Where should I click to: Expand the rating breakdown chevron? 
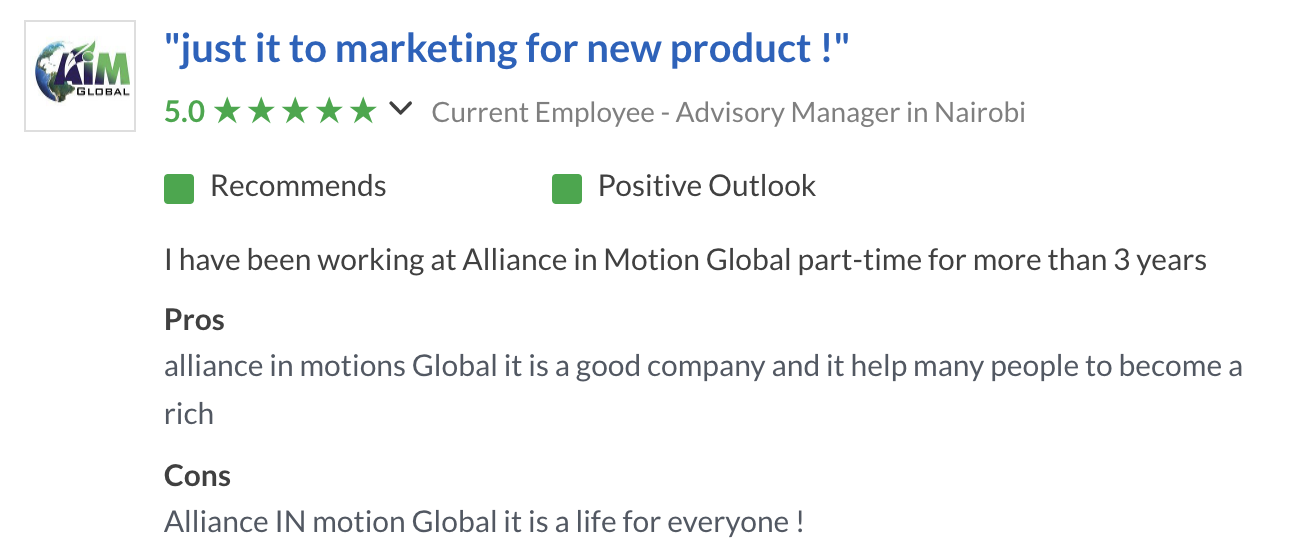pos(400,109)
